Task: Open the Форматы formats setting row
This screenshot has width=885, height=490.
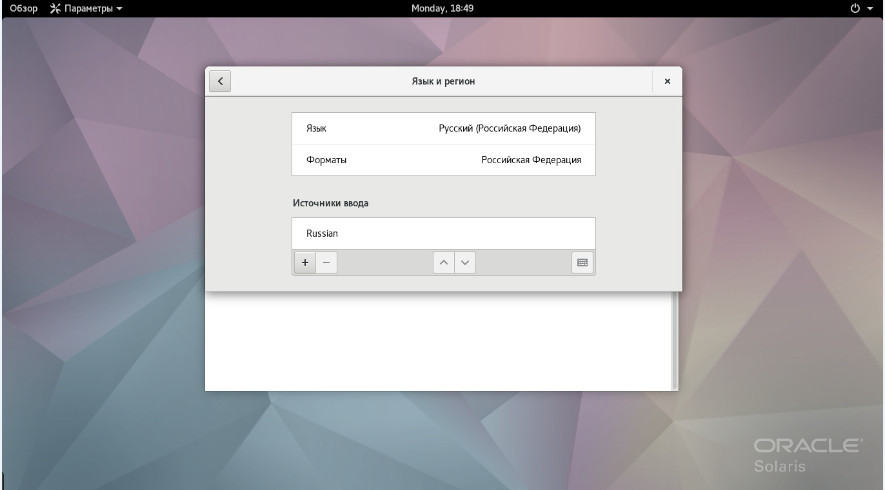Action: click(x=443, y=160)
